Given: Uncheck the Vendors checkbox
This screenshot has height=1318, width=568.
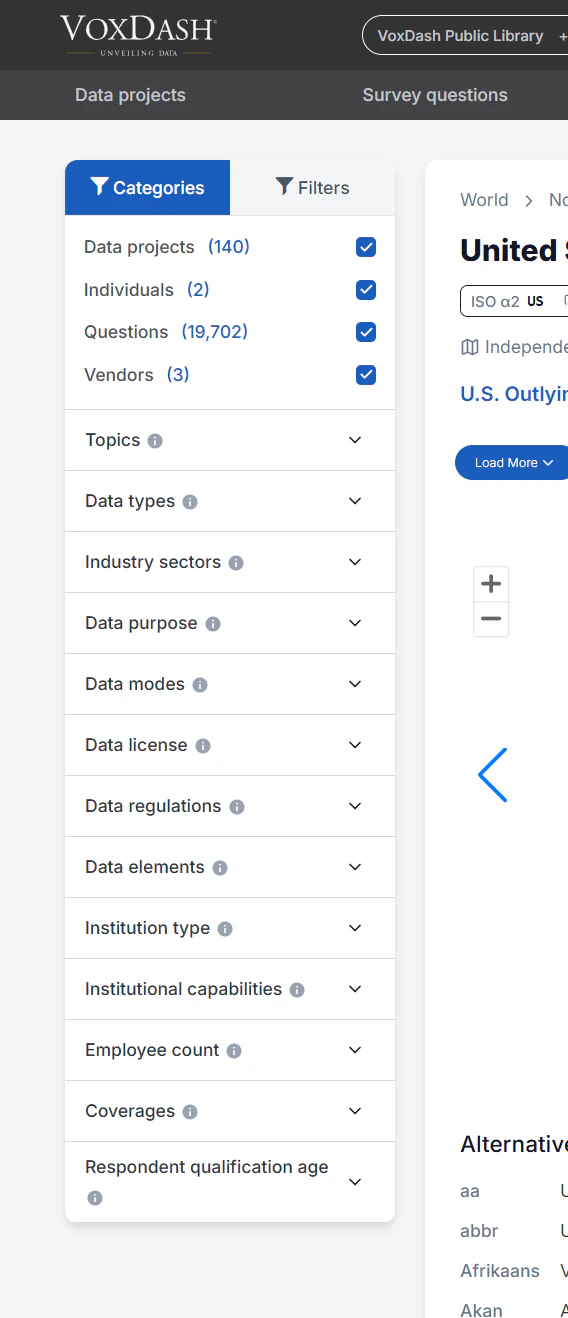Looking at the screenshot, I should pos(366,375).
